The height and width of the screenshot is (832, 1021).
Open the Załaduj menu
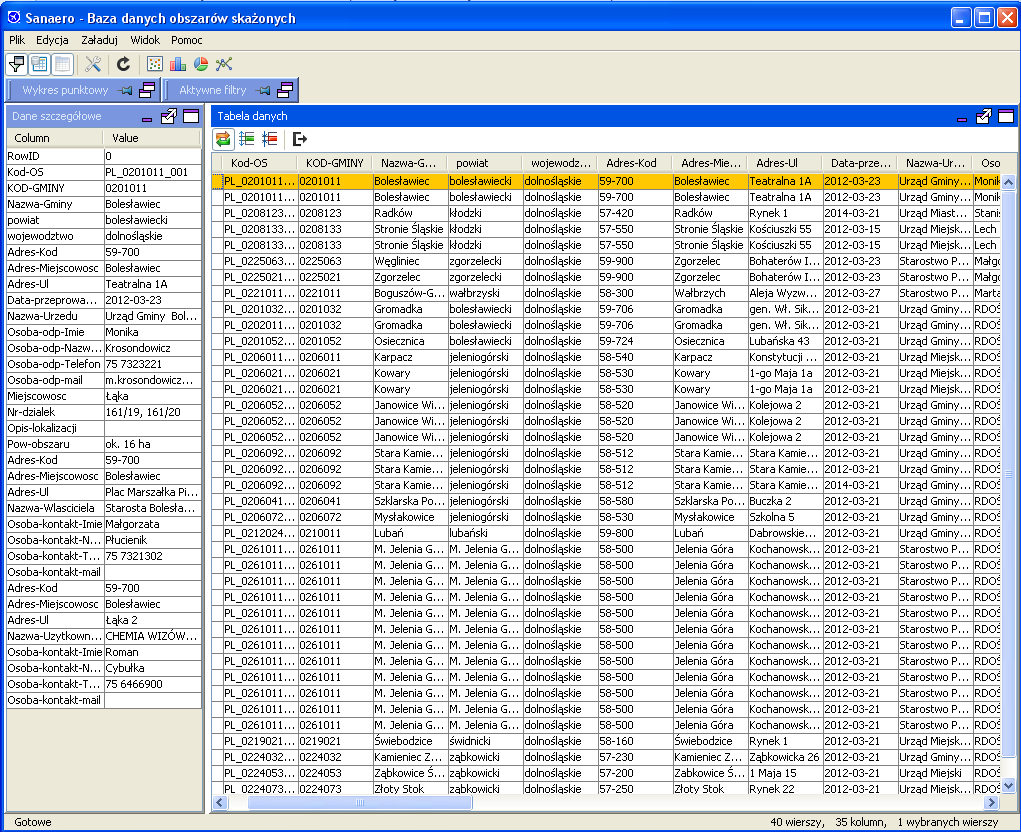(x=99, y=40)
